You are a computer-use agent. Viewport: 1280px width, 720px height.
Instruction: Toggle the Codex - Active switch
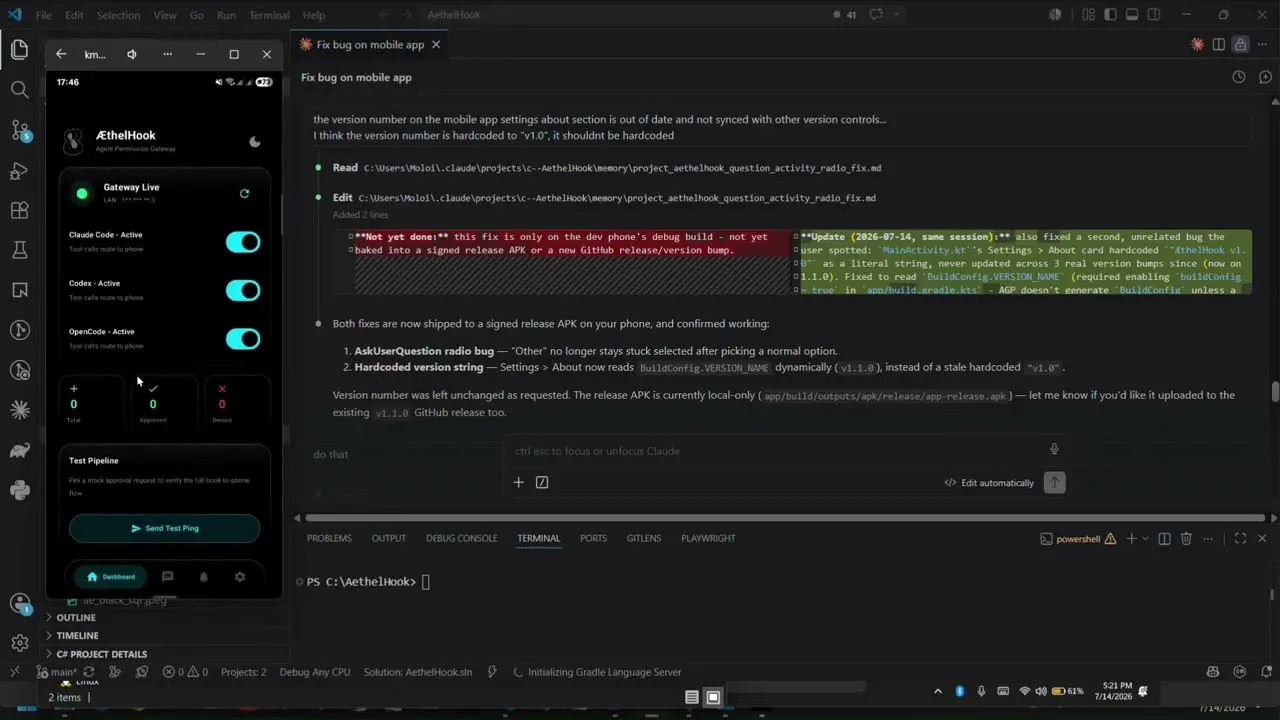tap(243, 290)
